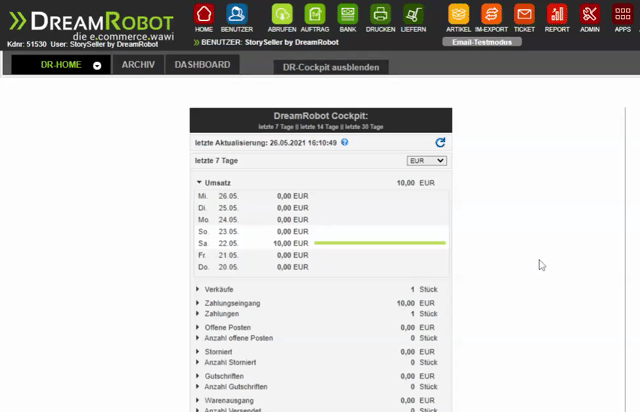Expand the Zahlungen row
This screenshot has width=640, height=412.
coord(198,314)
